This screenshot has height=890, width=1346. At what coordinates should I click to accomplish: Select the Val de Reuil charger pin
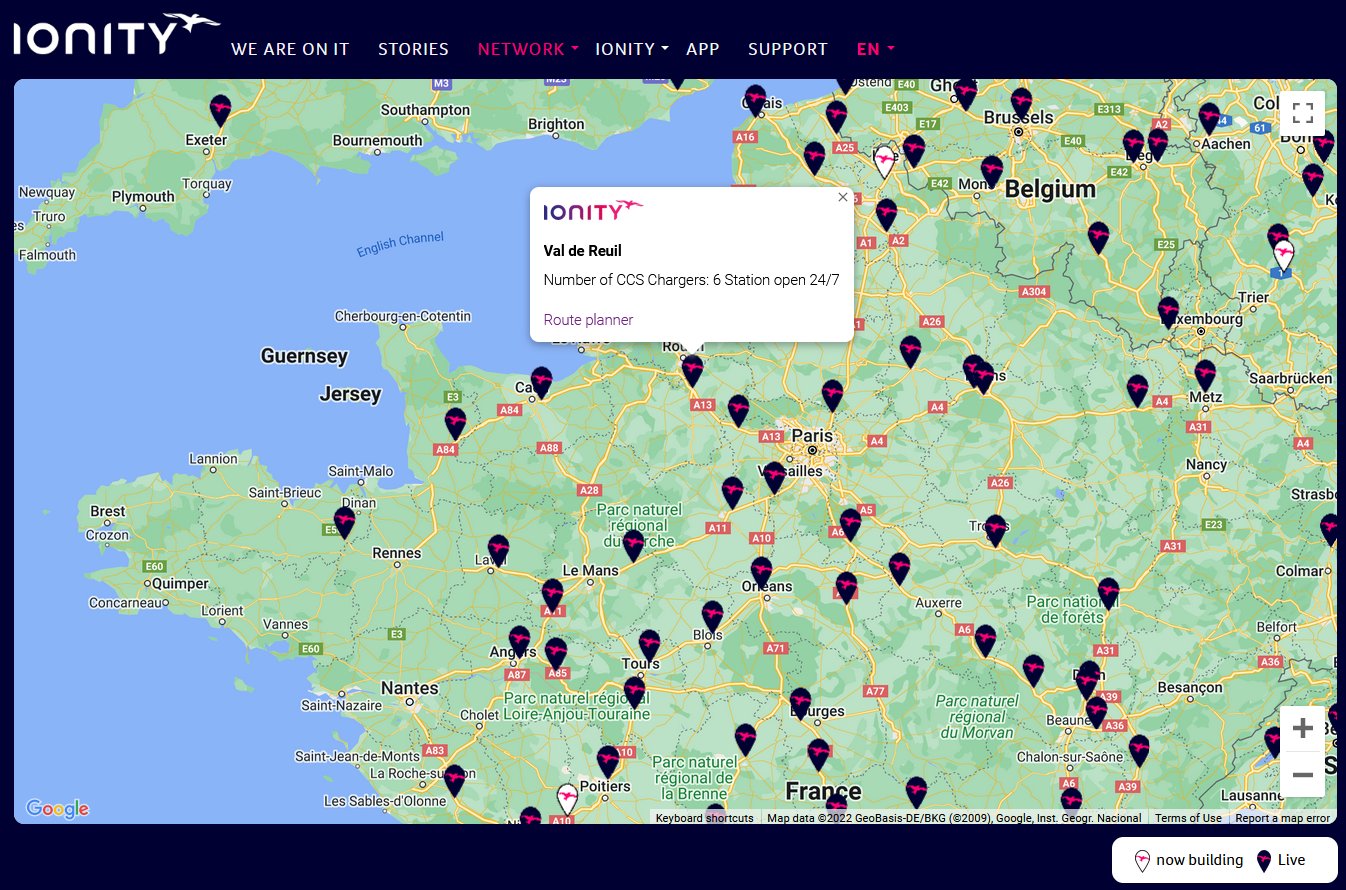coord(692,370)
